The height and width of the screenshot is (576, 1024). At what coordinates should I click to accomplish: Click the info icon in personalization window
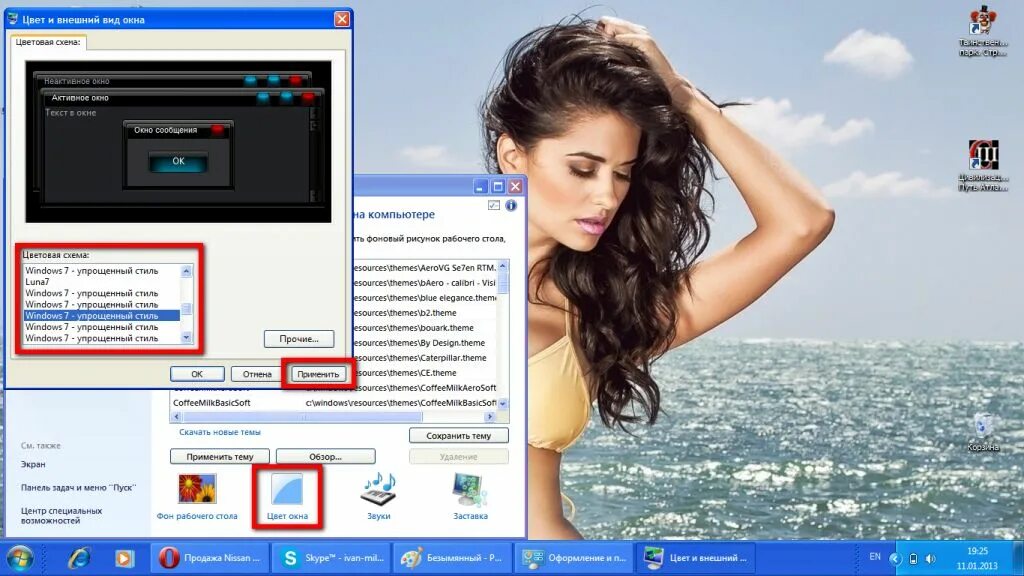[x=511, y=206]
